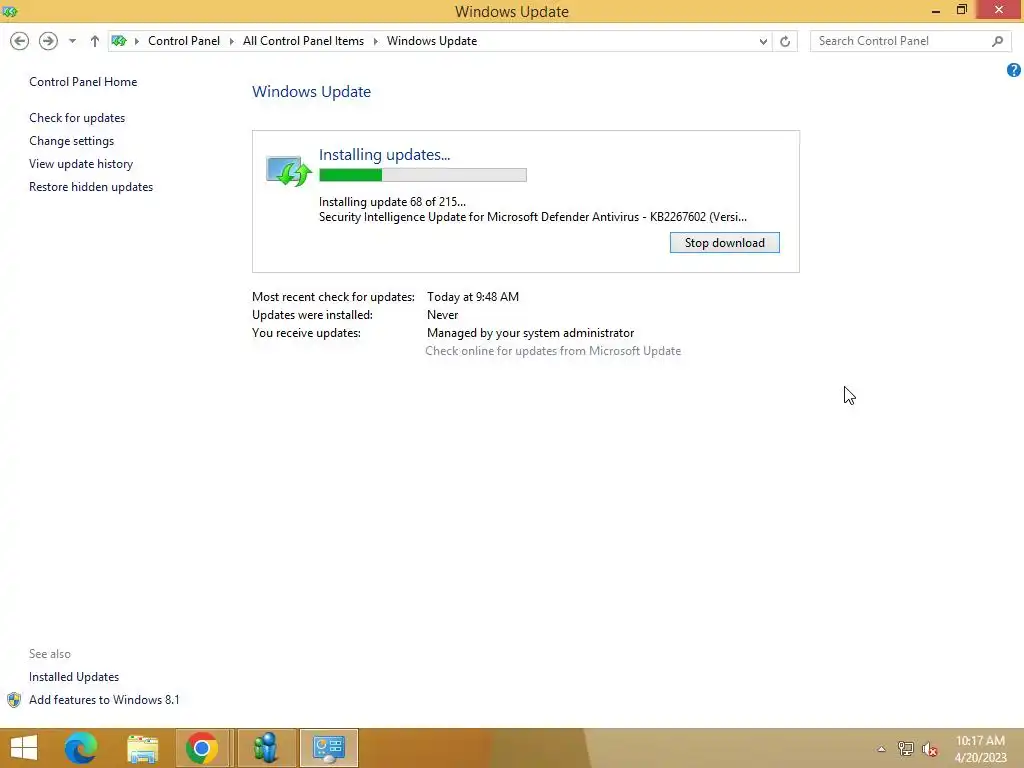The image size is (1024, 768).
Task: Open File Explorer from taskbar
Action: pos(142,748)
